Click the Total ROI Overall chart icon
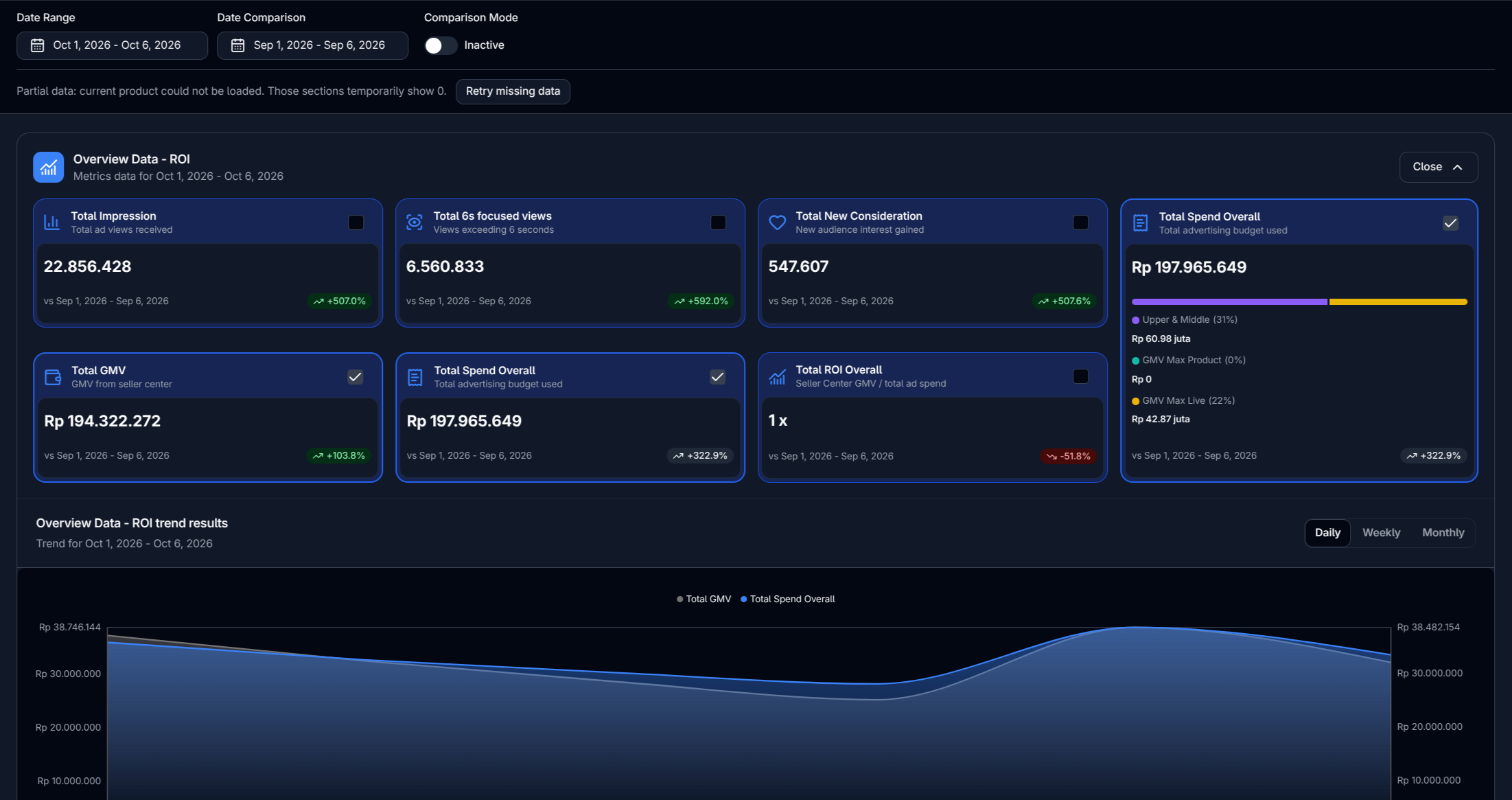 pos(777,376)
